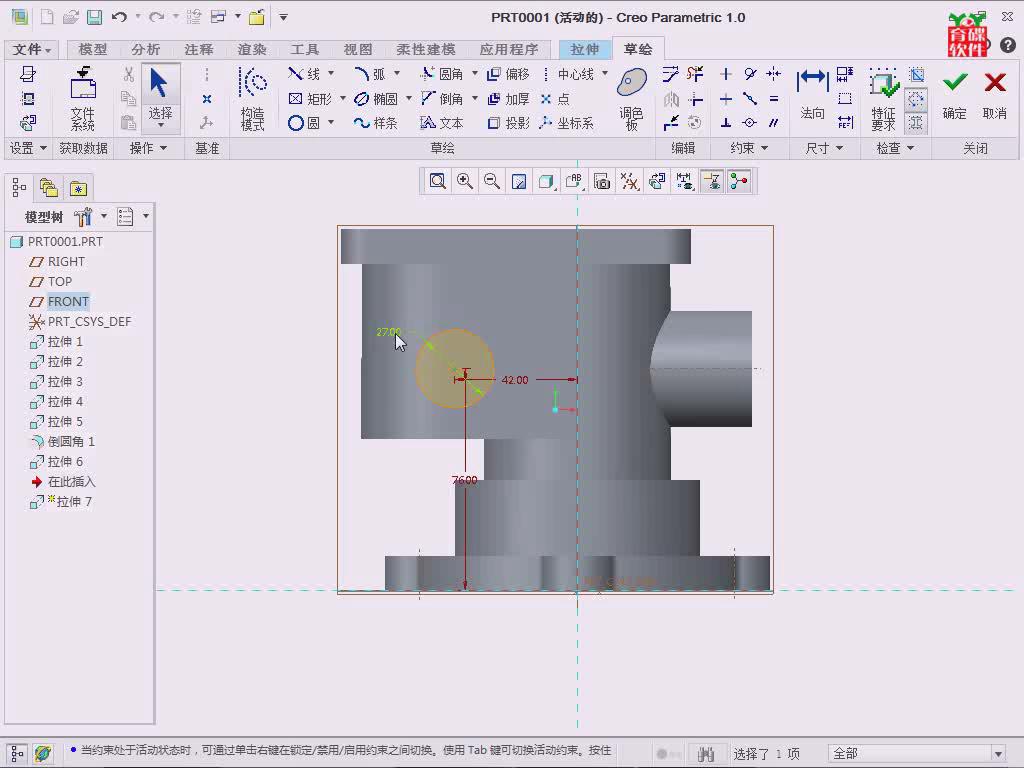This screenshot has width=1024, height=768.
Task: Open the File (文件) menu
Action: coord(31,49)
